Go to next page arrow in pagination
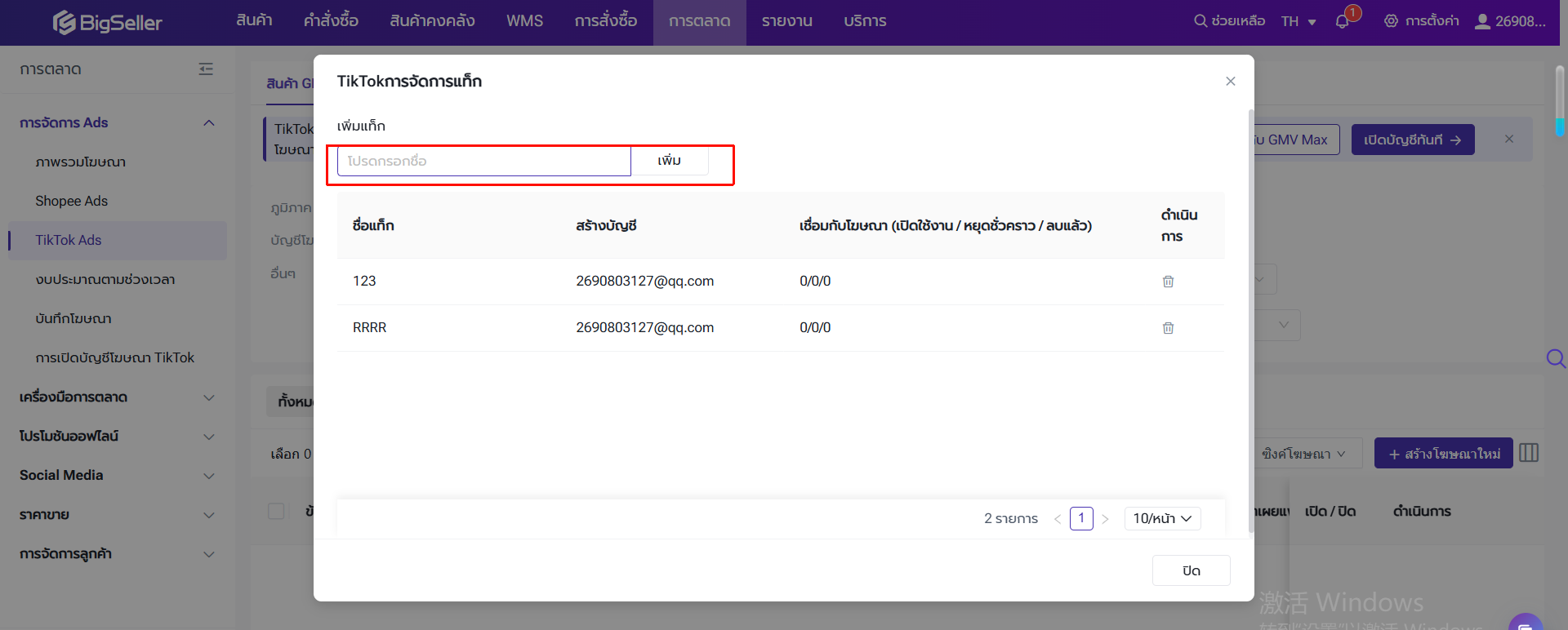Screen dimensions: 1568x630 1105,519
